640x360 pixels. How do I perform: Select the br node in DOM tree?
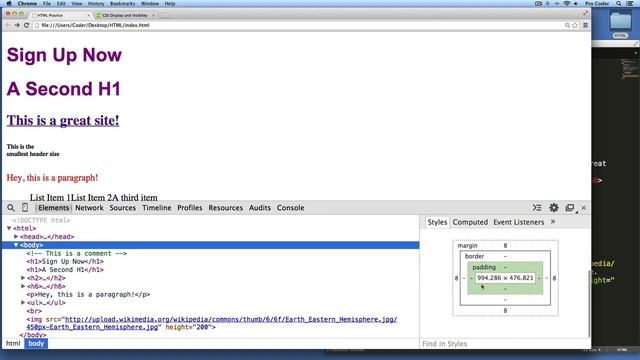pyautogui.click(x=34, y=311)
